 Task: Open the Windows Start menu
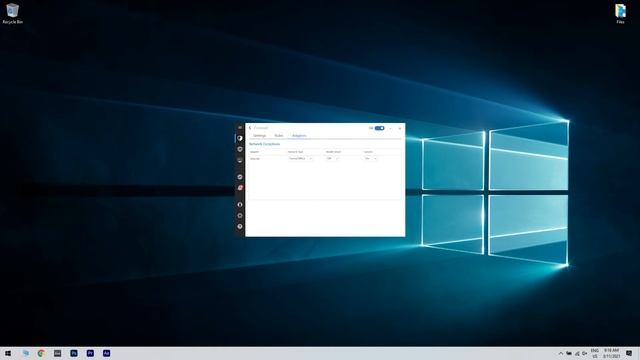(8, 353)
